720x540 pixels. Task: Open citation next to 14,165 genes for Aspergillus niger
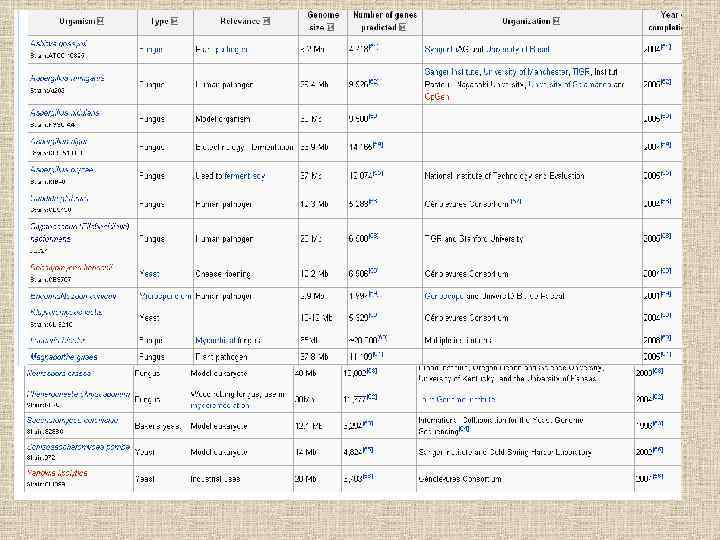(x=378, y=145)
